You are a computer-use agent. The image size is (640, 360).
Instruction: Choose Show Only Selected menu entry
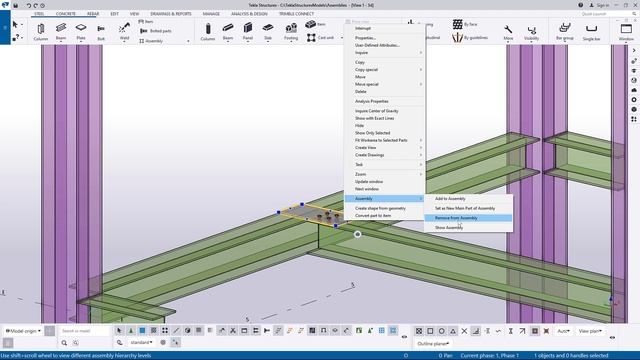click(384, 133)
